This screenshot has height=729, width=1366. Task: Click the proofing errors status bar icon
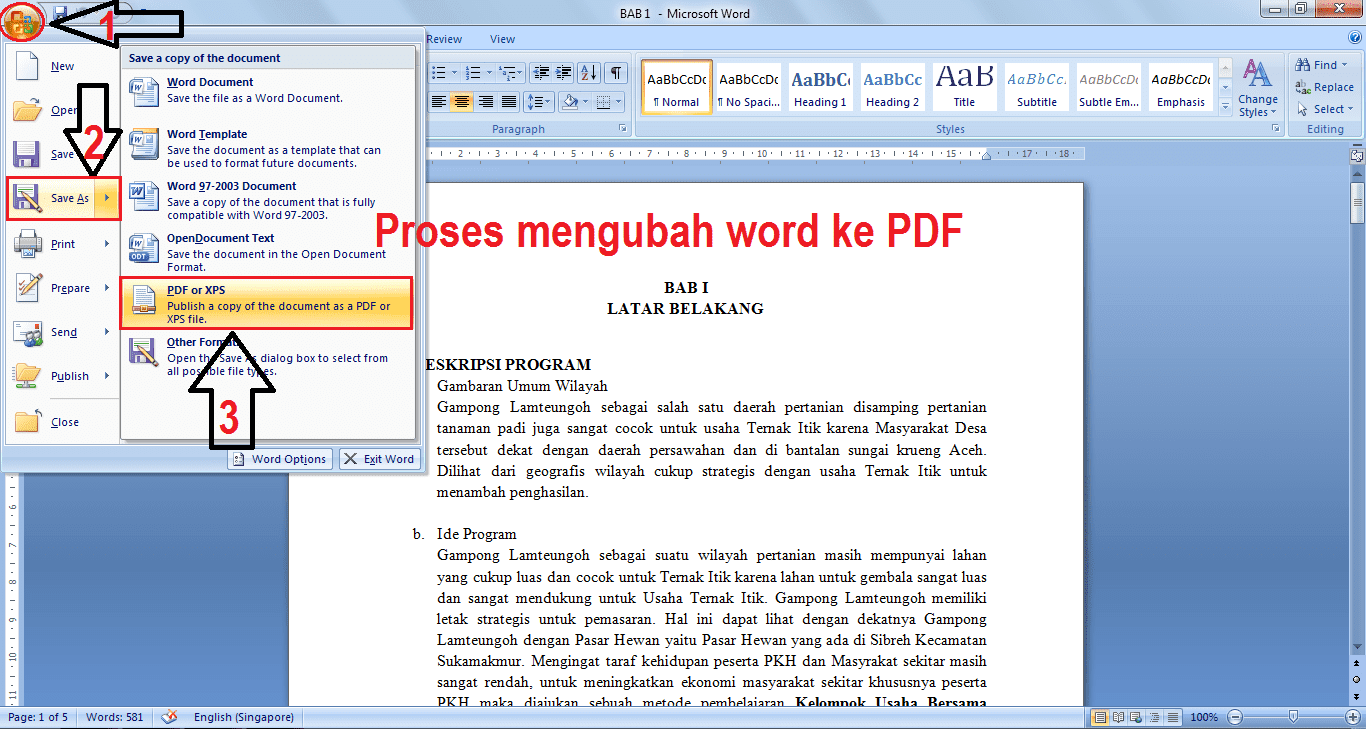170,717
